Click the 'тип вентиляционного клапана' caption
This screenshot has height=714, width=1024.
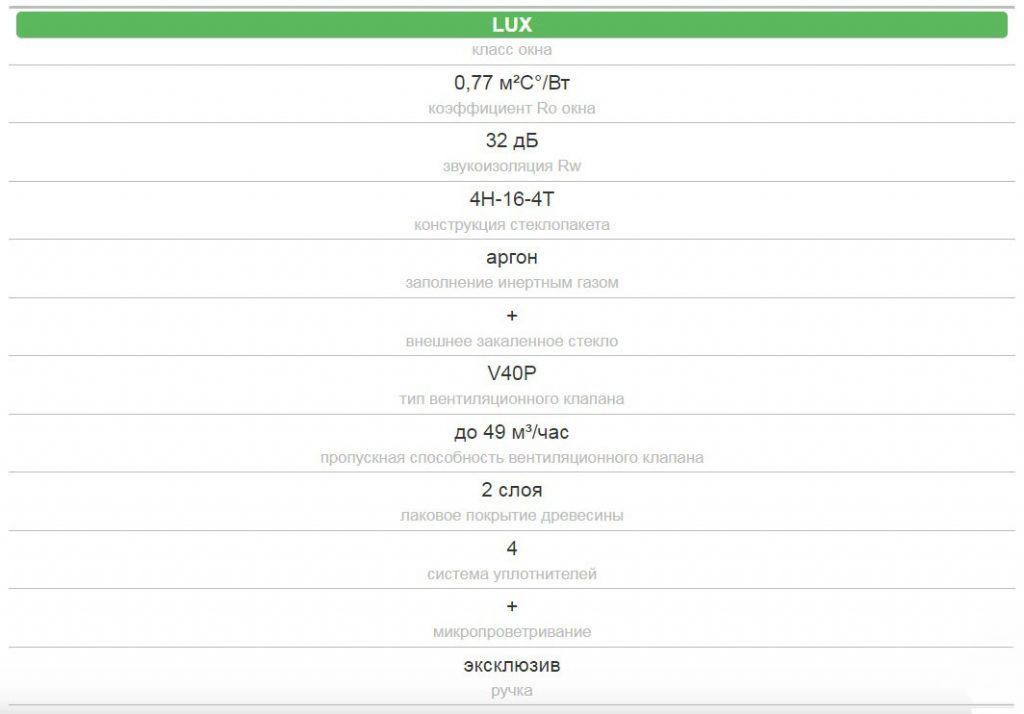coord(512,399)
